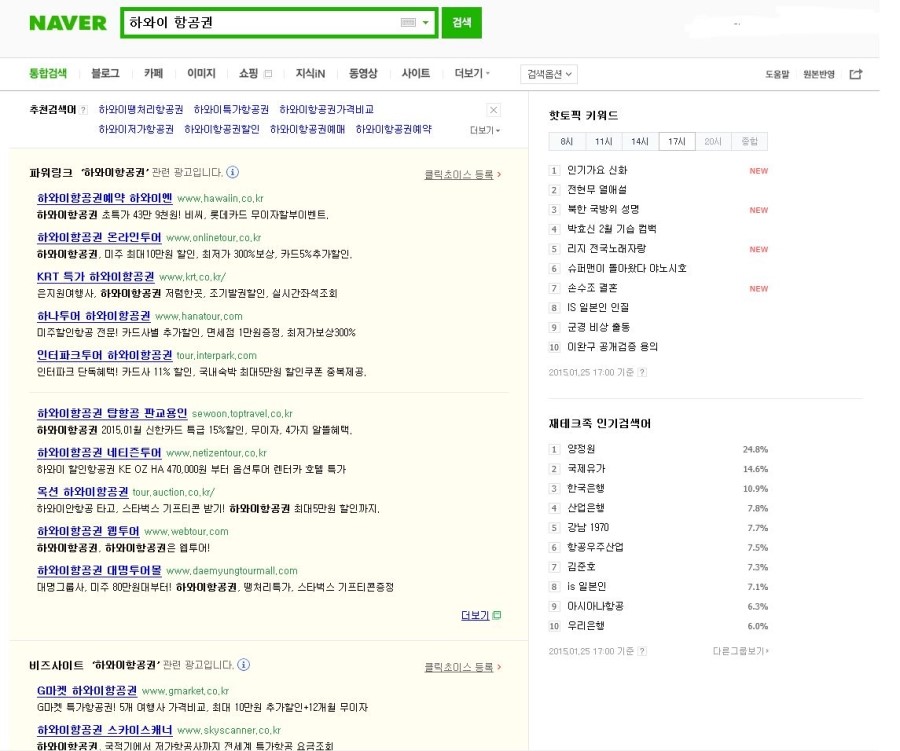Screen dimensions: 900x751
Task: Click the help icon beside hot topic timestamp
Action: (642, 372)
